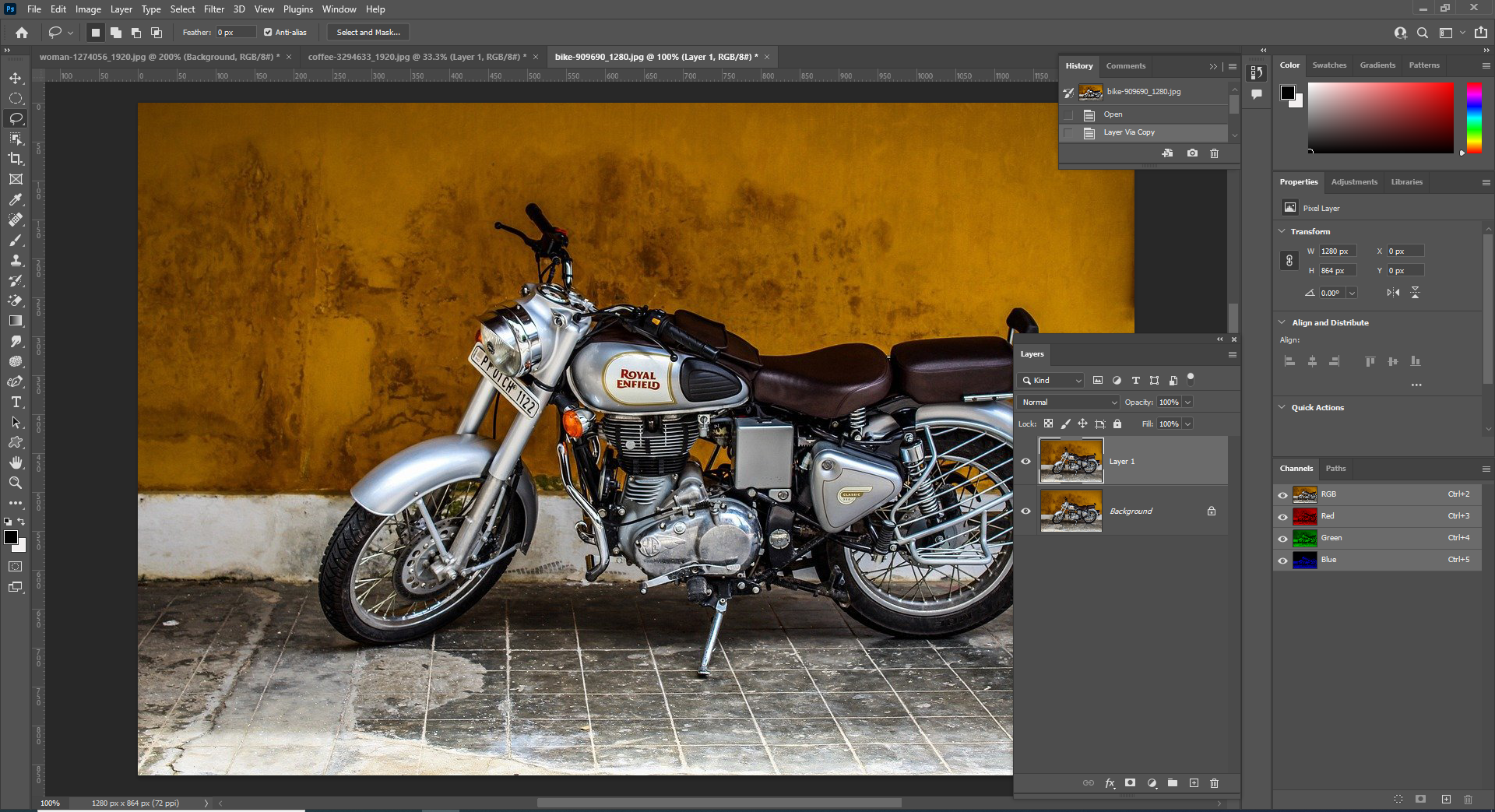Select the Zoom tool

[16, 483]
